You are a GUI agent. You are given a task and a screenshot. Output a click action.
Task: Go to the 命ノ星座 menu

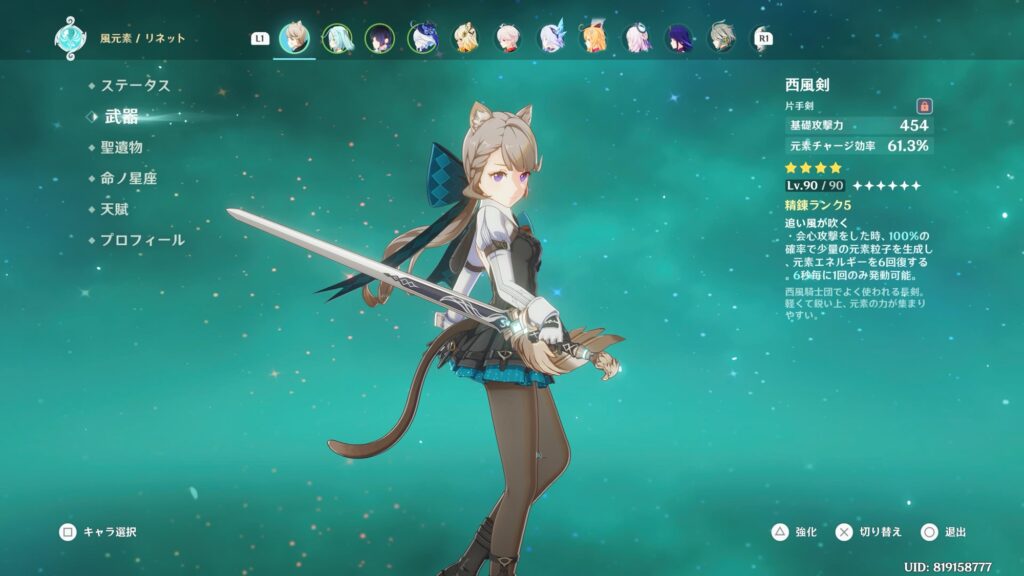pos(129,178)
